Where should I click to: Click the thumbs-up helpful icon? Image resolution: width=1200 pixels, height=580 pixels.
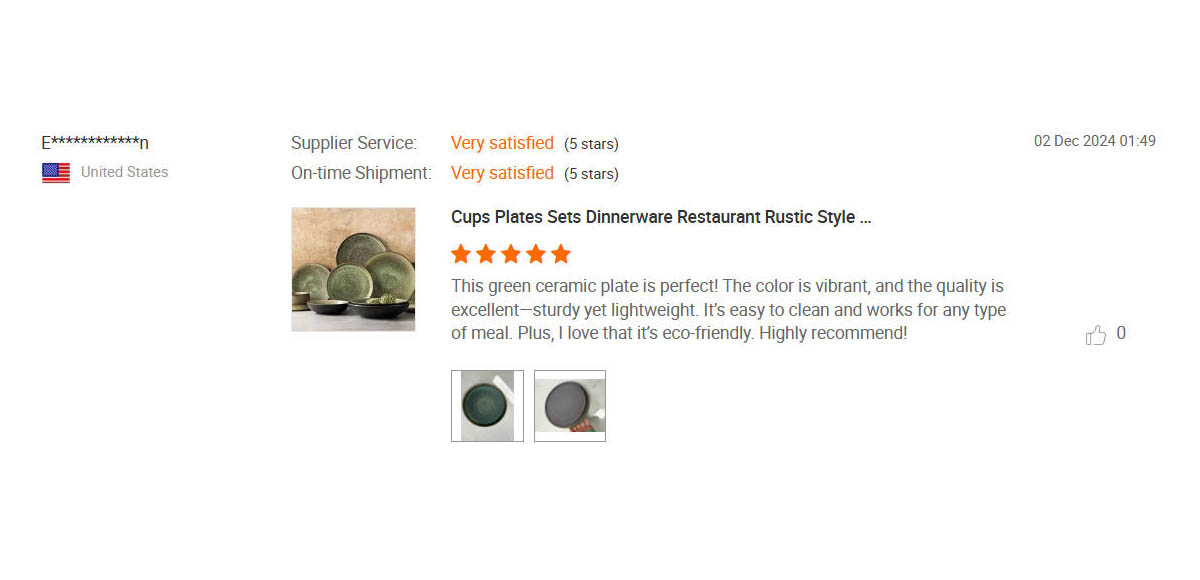1096,335
